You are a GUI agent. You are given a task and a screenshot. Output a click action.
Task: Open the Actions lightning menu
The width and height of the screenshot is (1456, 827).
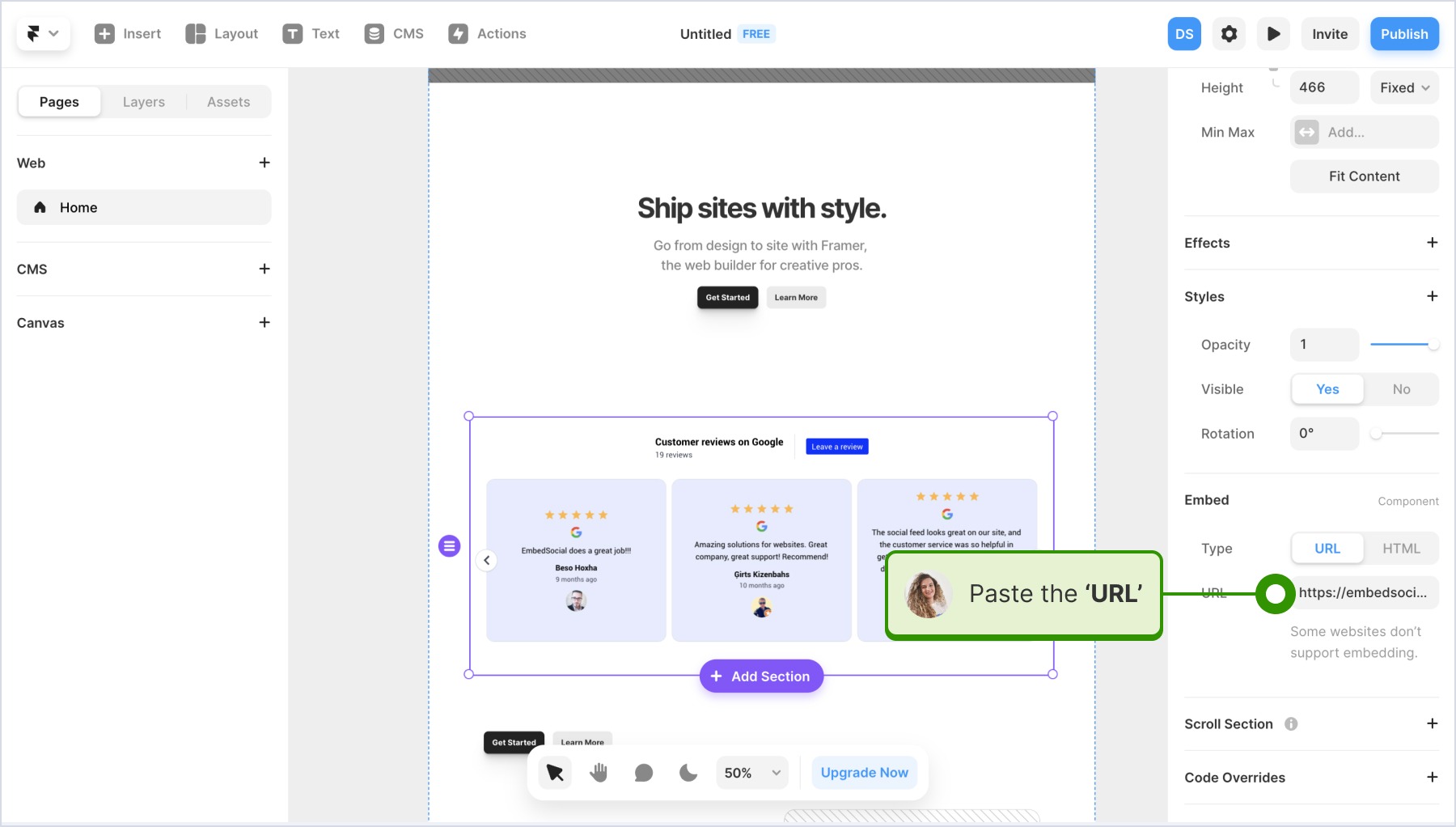487,34
